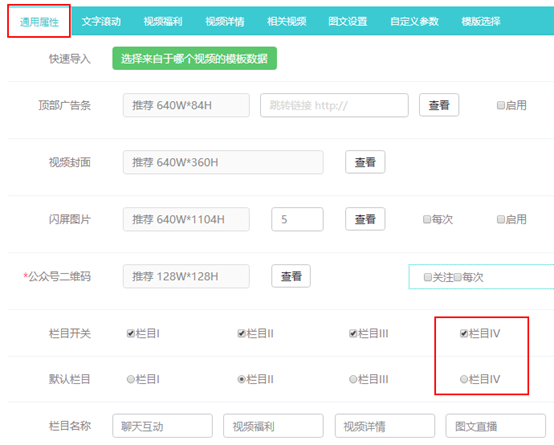Click 查看 button for 公众号二维码
Viewport: 554px width, 445px height.
coord(291,276)
